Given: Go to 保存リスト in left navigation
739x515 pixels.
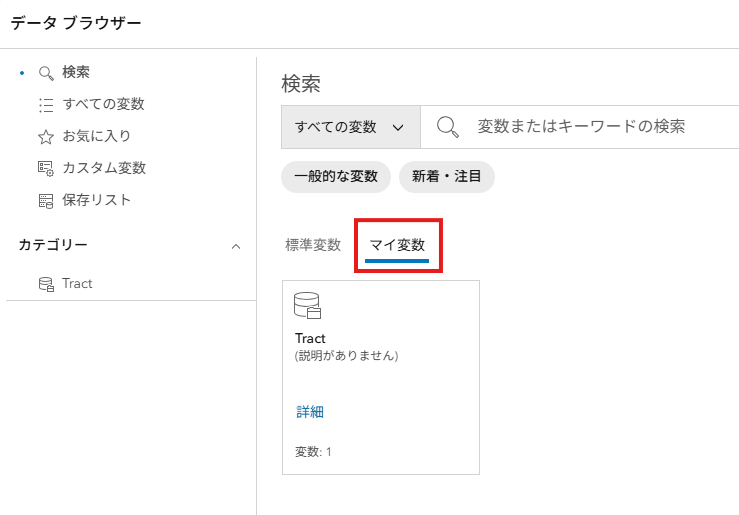Looking at the screenshot, I should (x=96, y=200).
